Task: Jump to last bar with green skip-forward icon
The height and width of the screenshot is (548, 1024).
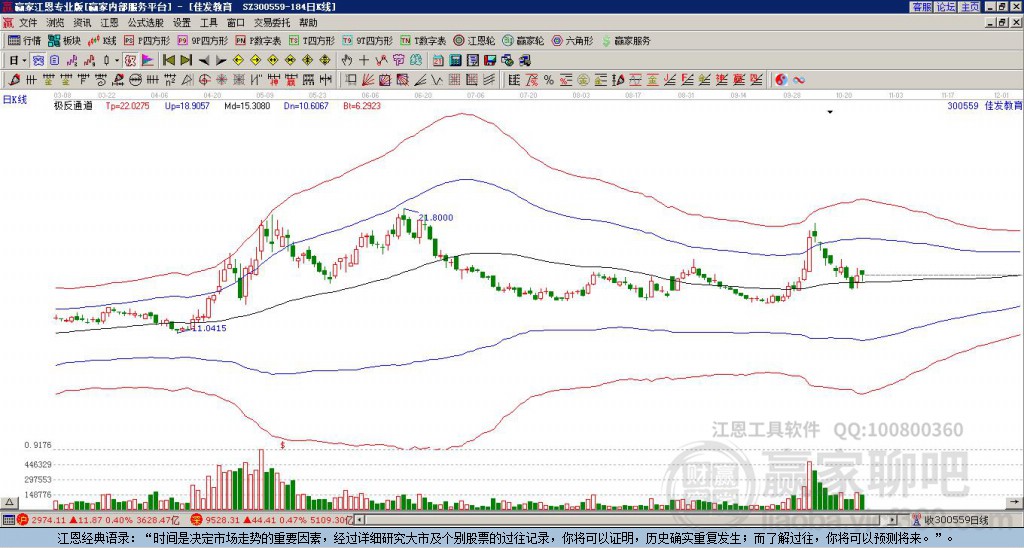Action: 186,61
